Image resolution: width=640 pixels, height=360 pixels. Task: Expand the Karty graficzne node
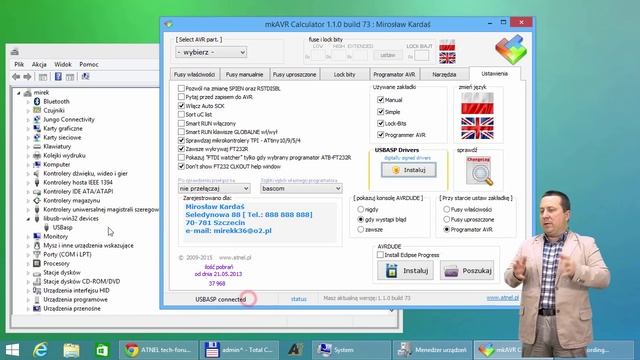(x=28, y=129)
